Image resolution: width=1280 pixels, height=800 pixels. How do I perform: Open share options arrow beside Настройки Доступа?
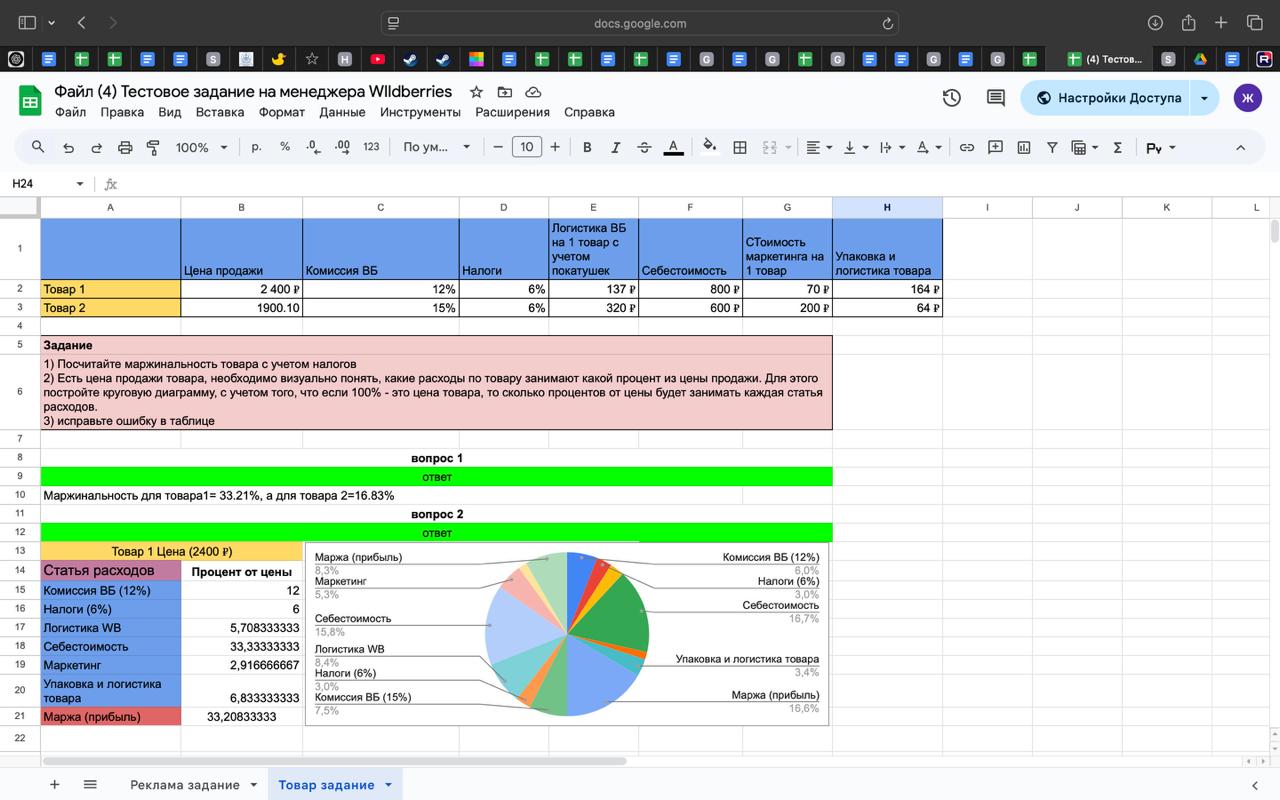(x=1205, y=98)
